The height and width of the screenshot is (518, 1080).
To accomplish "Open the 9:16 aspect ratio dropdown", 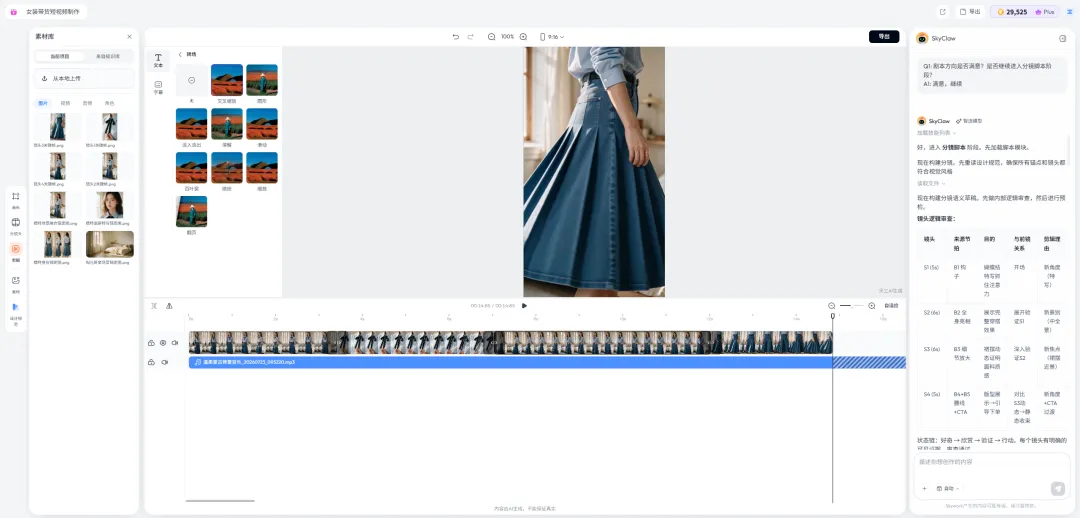I will 552,37.
